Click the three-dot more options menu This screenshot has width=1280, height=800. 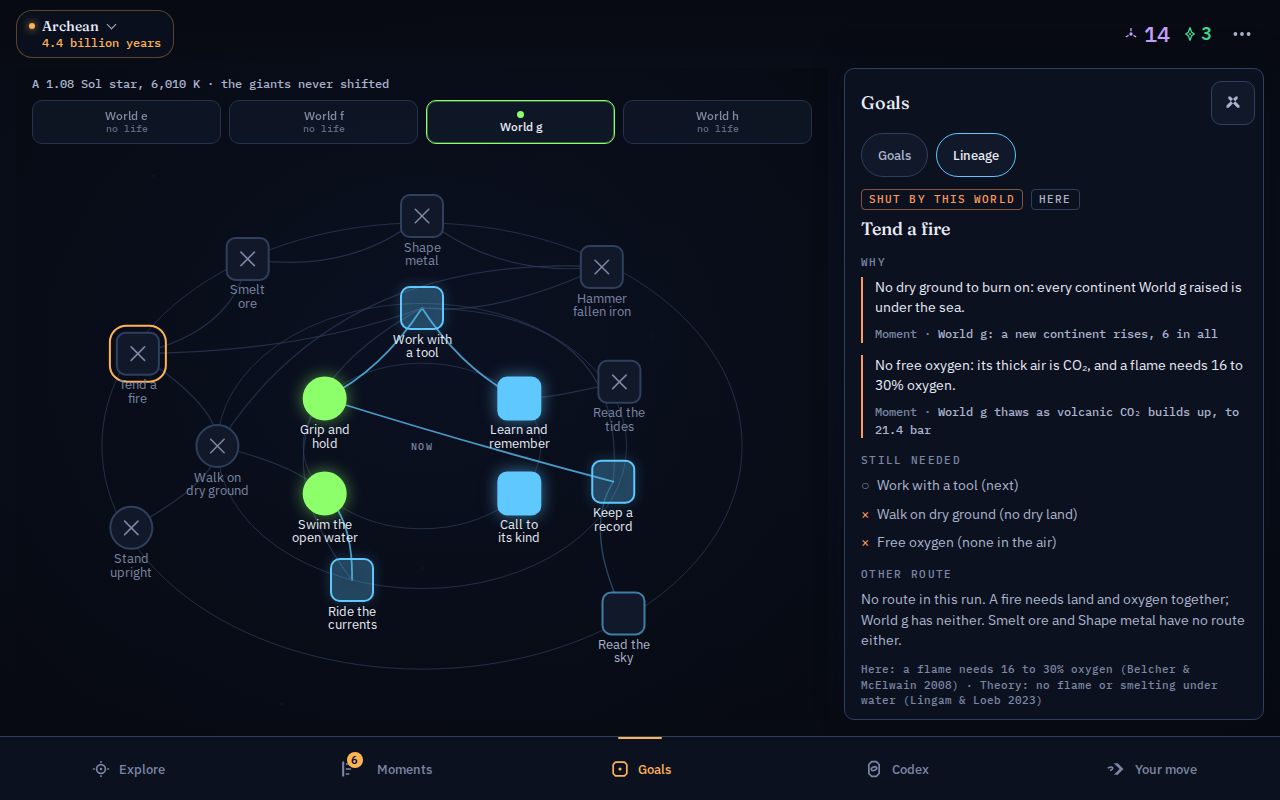click(1242, 34)
